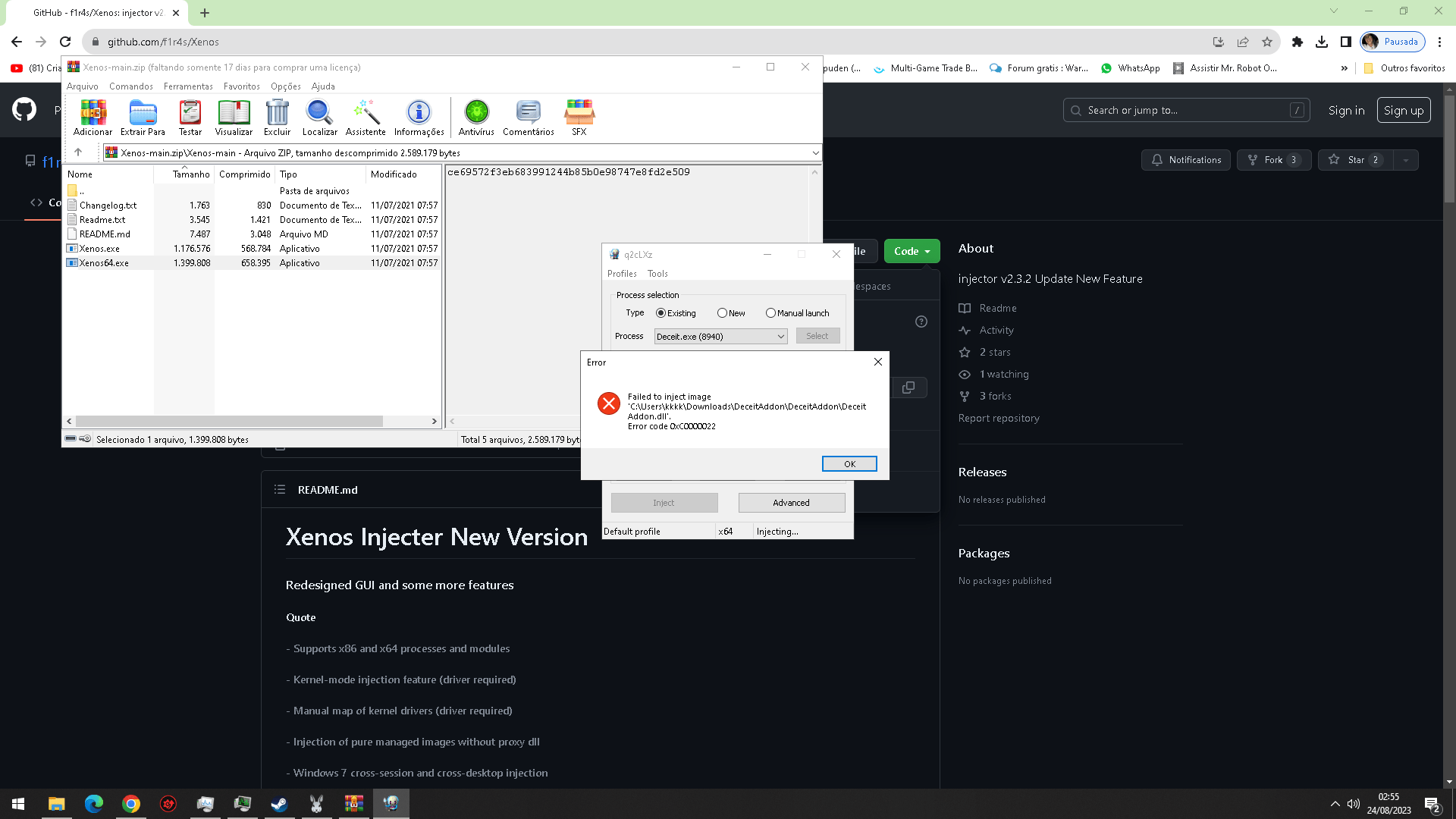This screenshot has width=1456, height=819.
Task: Click the GitHub logo icon
Action: coord(24,110)
